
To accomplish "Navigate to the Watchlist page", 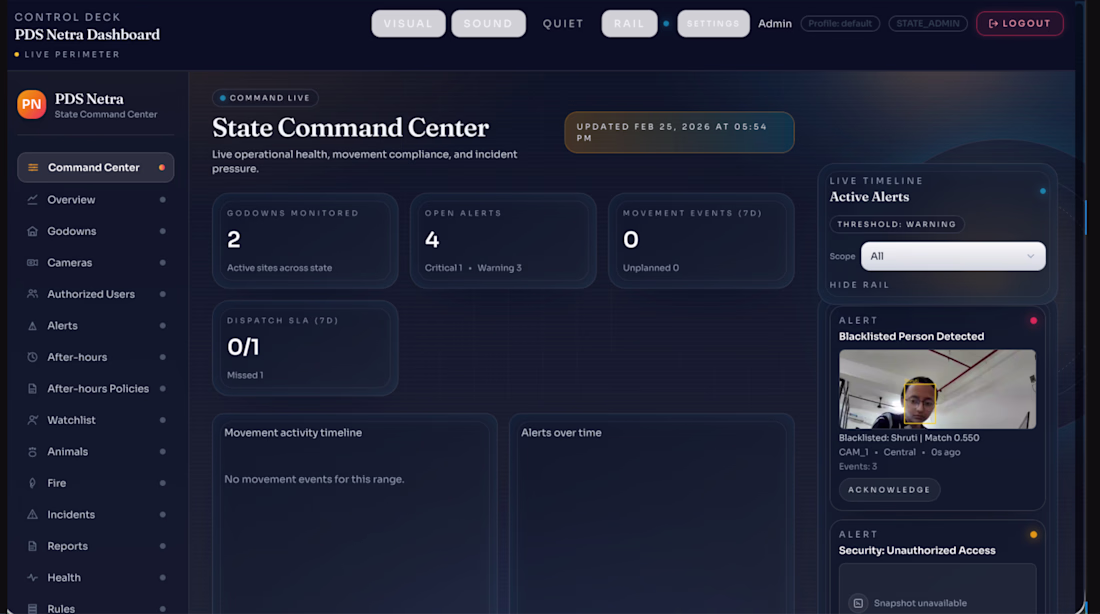I will (x=95, y=420).
